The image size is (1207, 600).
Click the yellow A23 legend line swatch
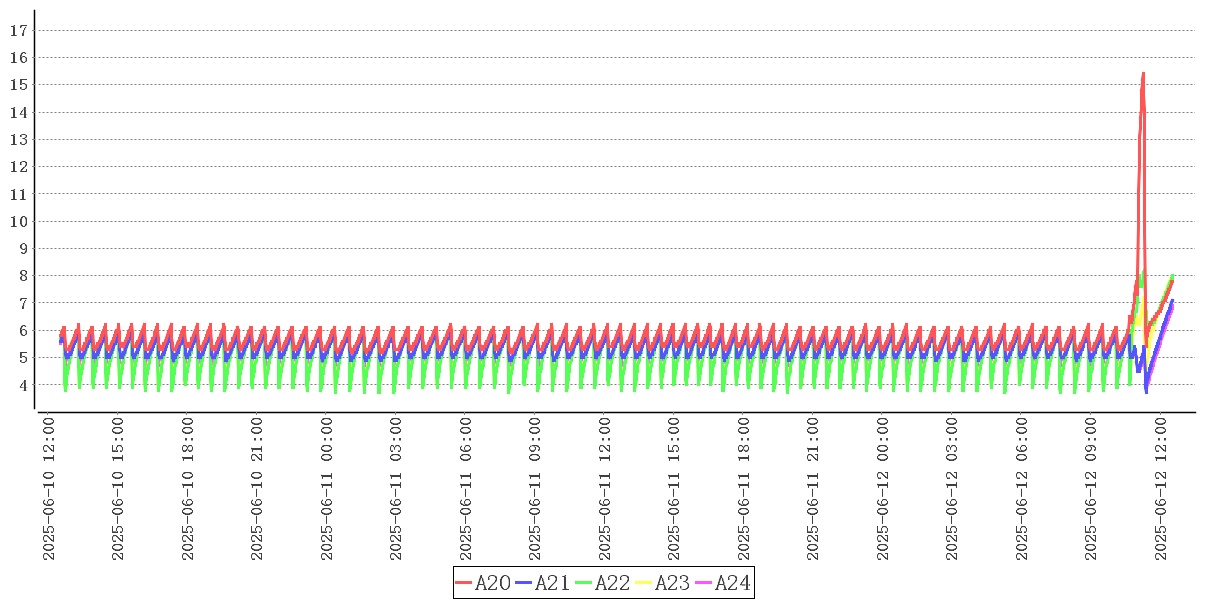coord(643,583)
